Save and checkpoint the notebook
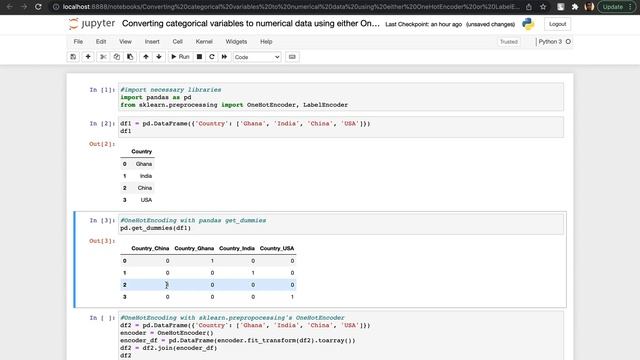640x360 pixels. 73,57
